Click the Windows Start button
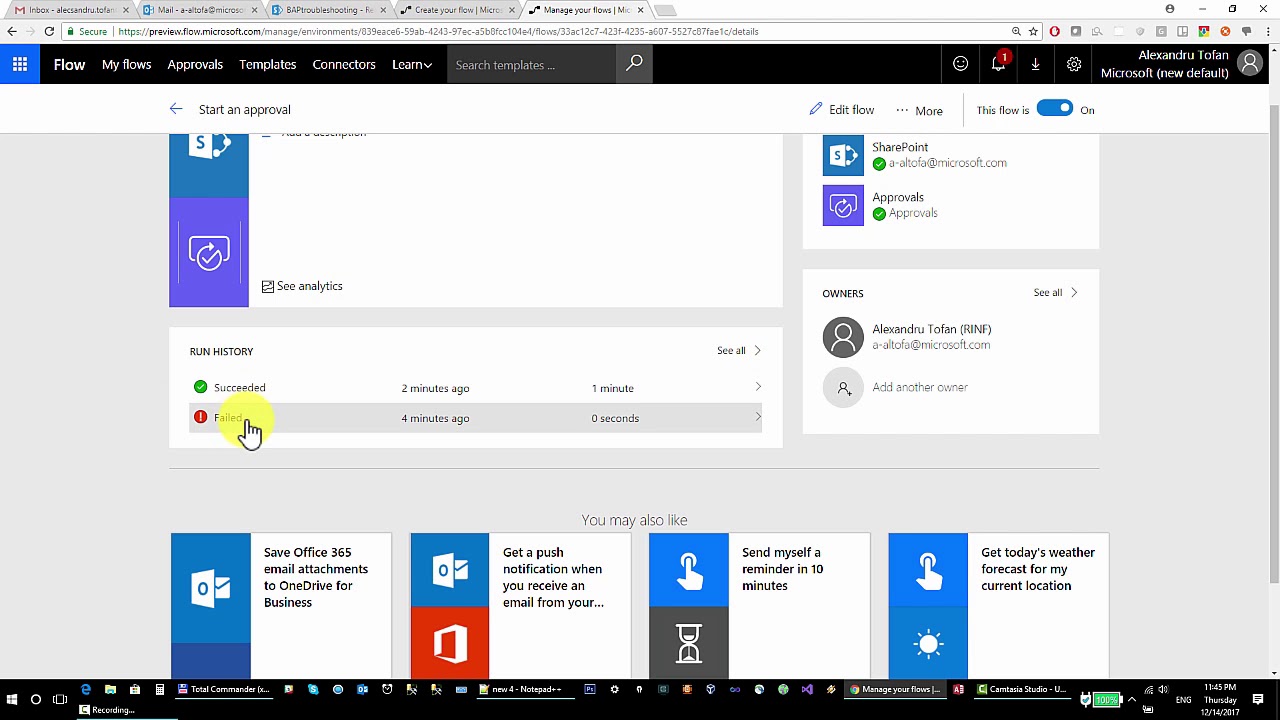The height and width of the screenshot is (720, 1280). click(x=11, y=699)
